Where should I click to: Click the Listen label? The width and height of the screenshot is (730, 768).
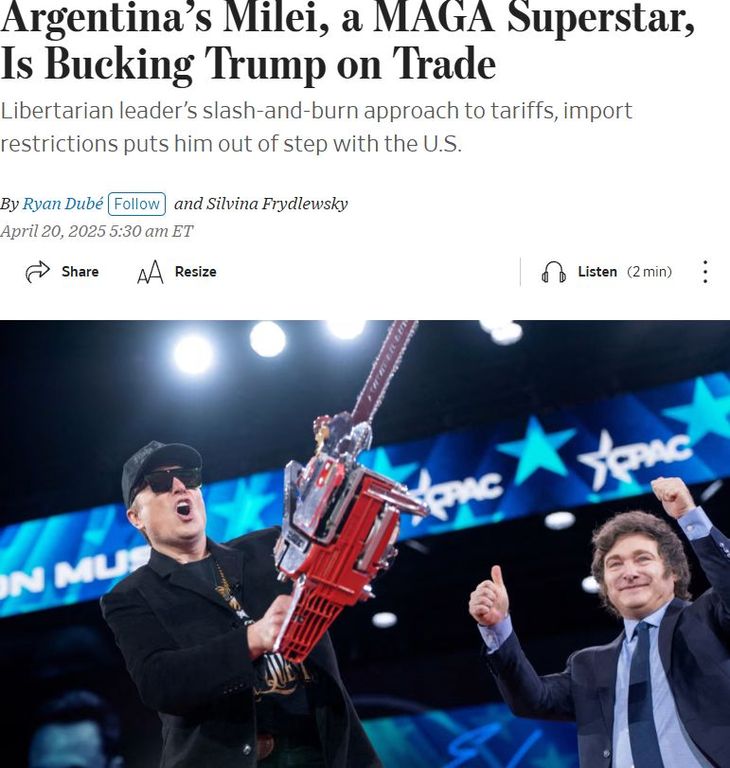click(x=597, y=271)
